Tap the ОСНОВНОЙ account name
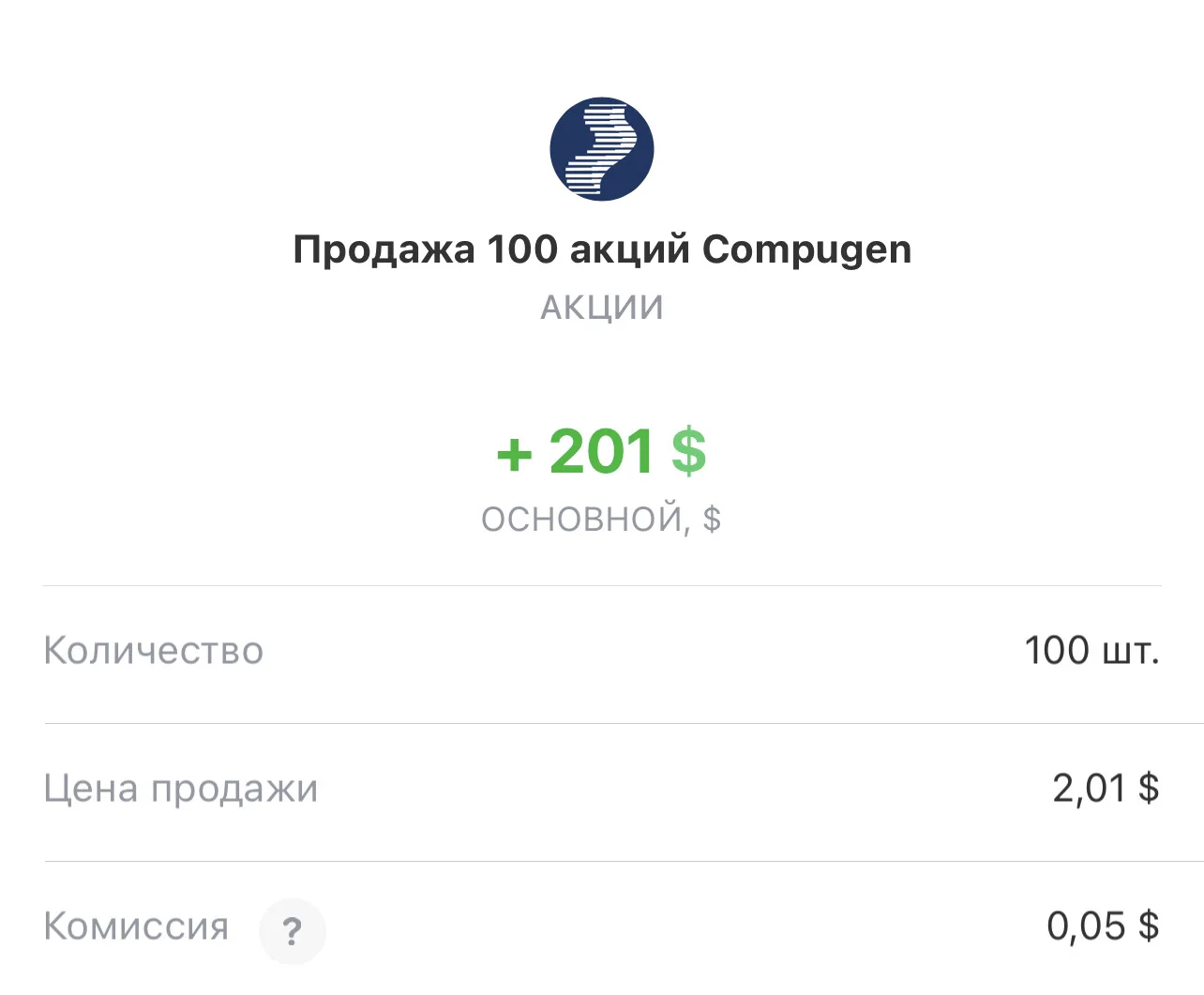Image resolution: width=1204 pixels, height=995 pixels. (x=582, y=519)
